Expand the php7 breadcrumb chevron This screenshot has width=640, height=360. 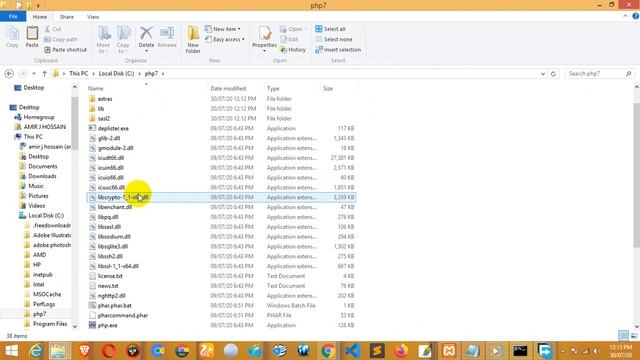pos(162,73)
